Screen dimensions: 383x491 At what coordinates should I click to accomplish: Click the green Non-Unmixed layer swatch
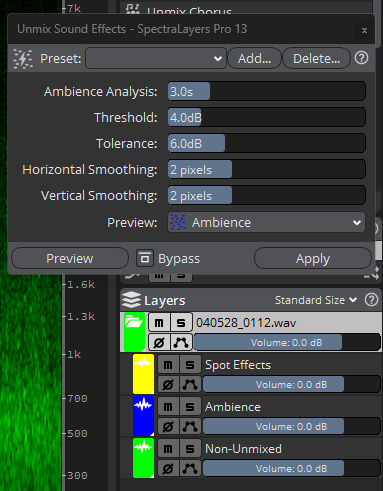(143, 458)
